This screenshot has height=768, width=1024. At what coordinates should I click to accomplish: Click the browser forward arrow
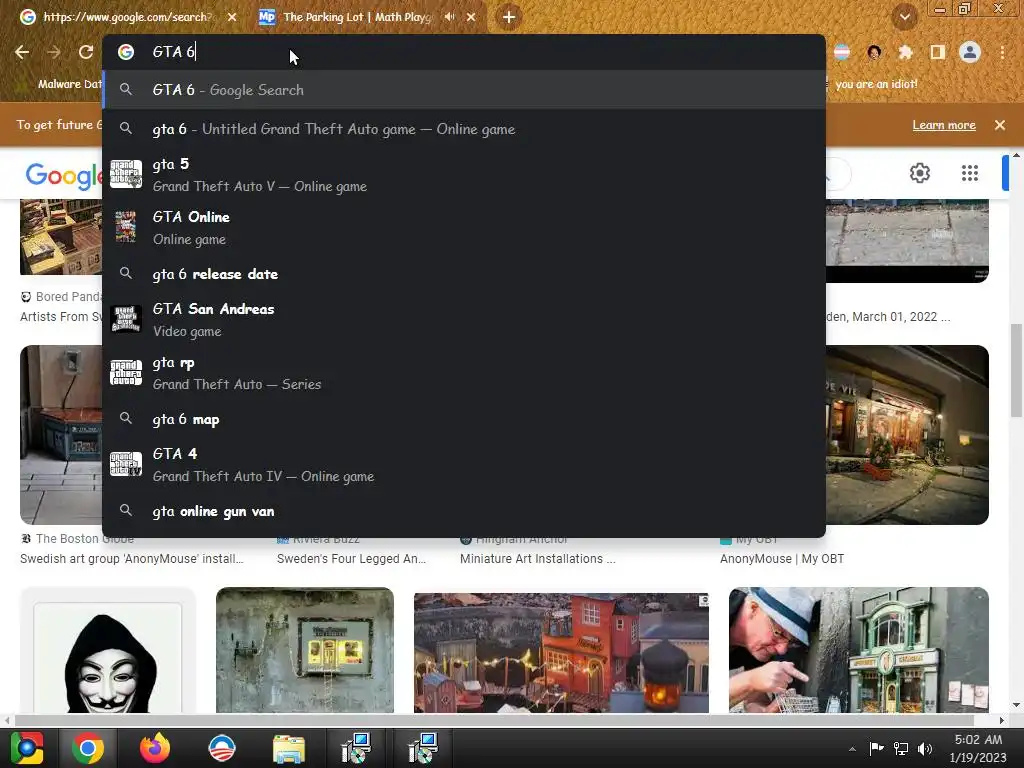pyautogui.click(x=54, y=52)
